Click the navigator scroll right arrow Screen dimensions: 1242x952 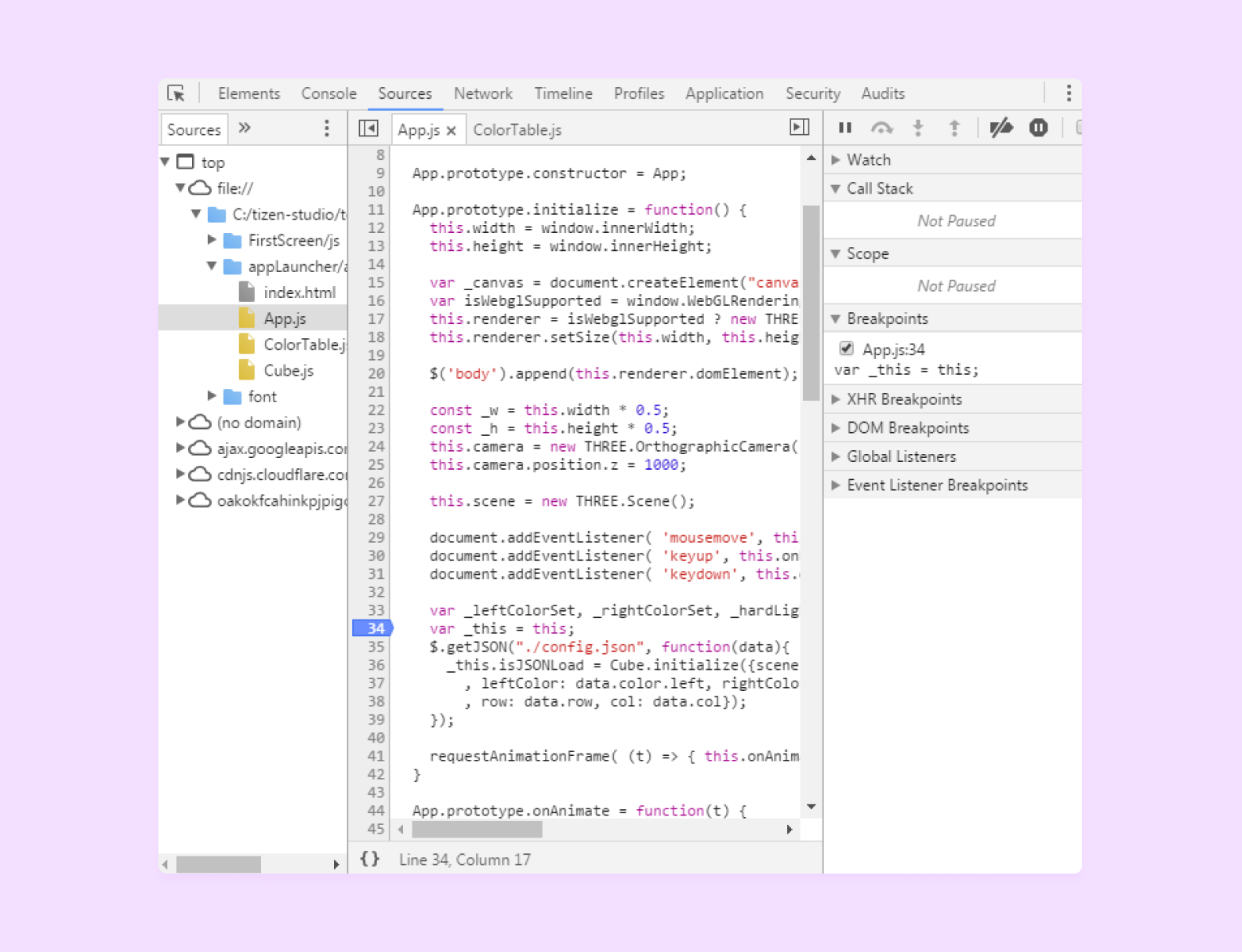tap(336, 864)
